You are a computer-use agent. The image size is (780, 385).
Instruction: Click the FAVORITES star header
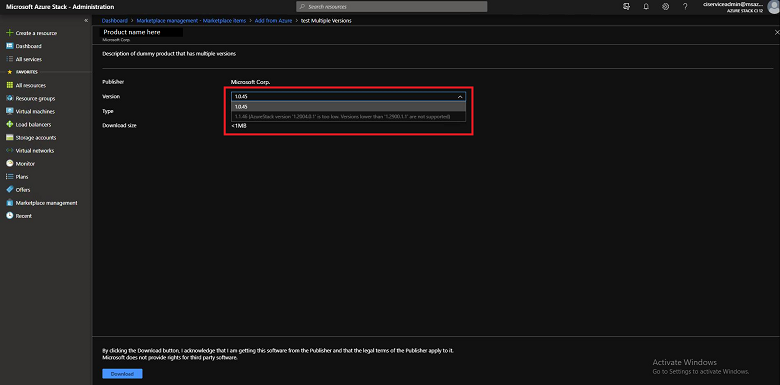pyautogui.click(x=22, y=72)
